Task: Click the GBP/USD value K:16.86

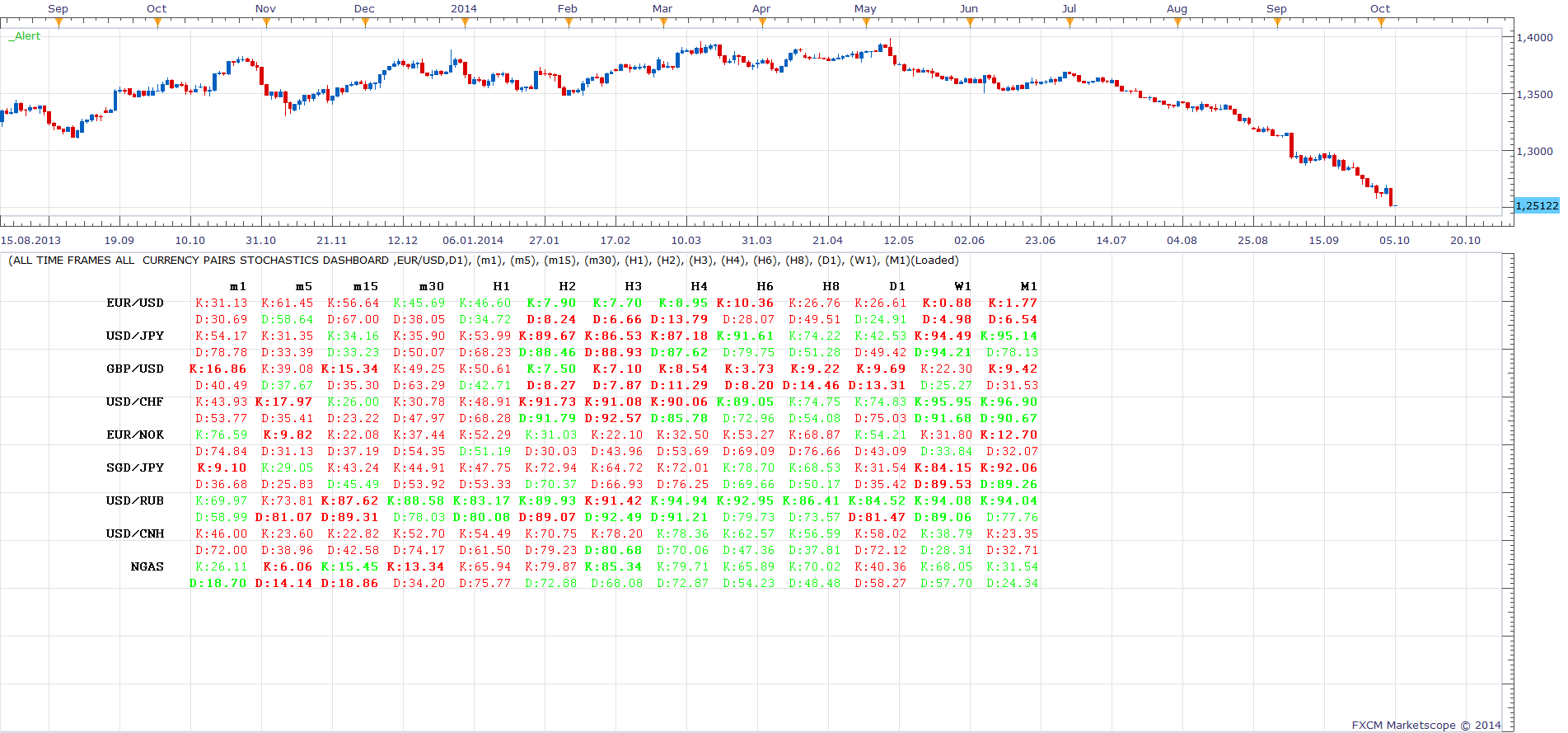Action: pyautogui.click(x=218, y=369)
